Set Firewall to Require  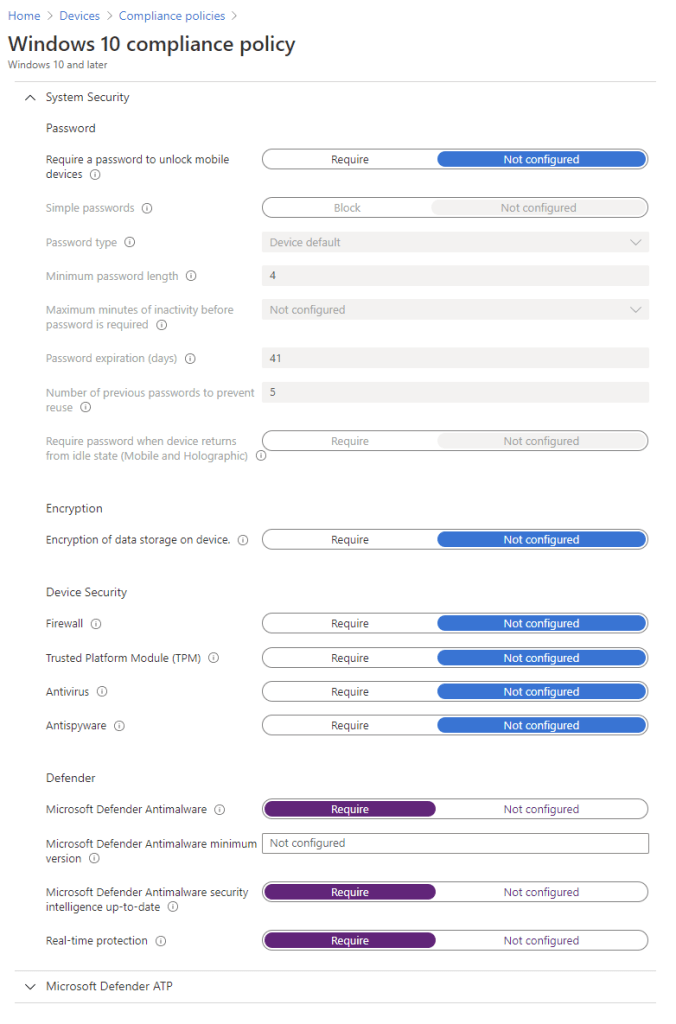[x=350, y=624]
